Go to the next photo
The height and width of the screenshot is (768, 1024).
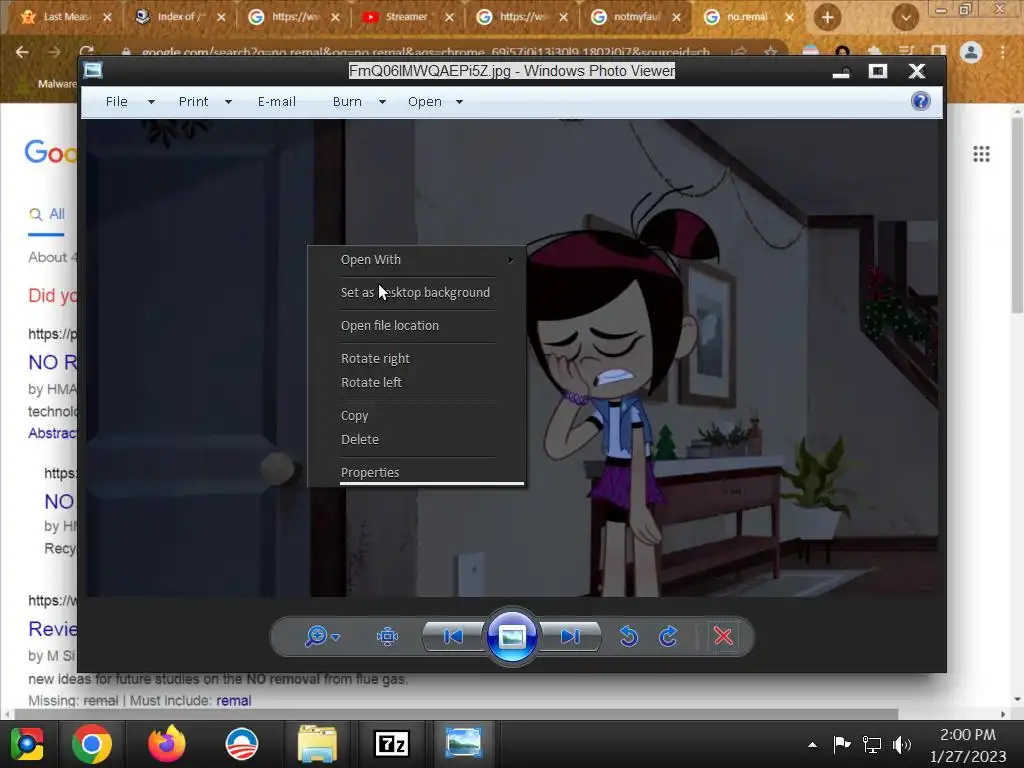coord(570,636)
